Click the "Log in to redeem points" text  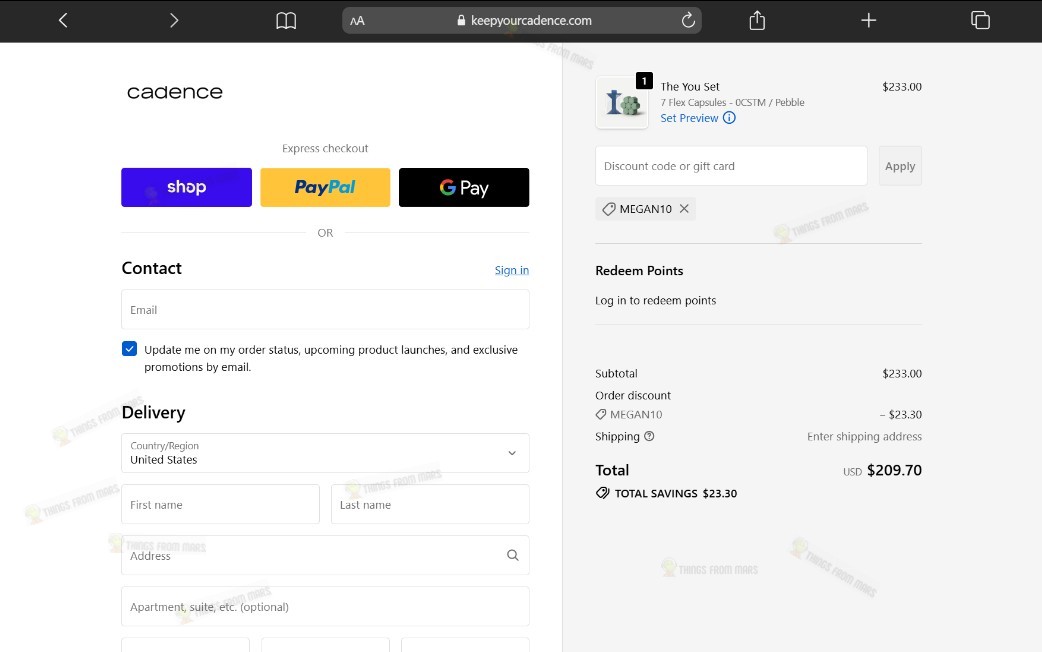tap(656, 300)
